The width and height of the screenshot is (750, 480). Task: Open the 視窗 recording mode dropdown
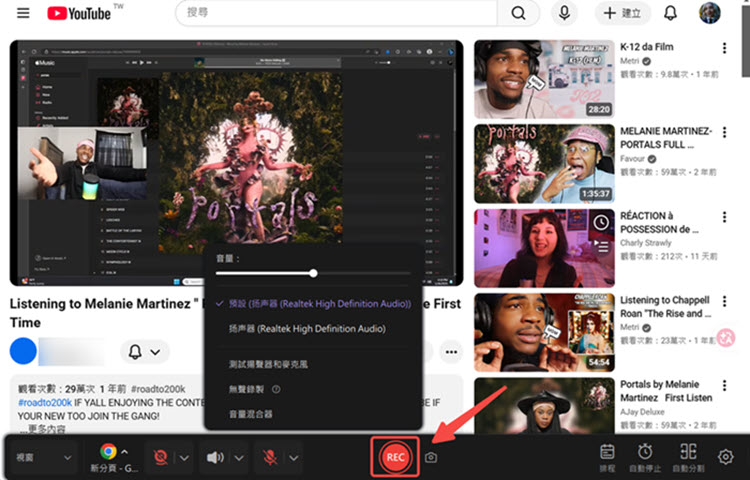coord(44,458)
